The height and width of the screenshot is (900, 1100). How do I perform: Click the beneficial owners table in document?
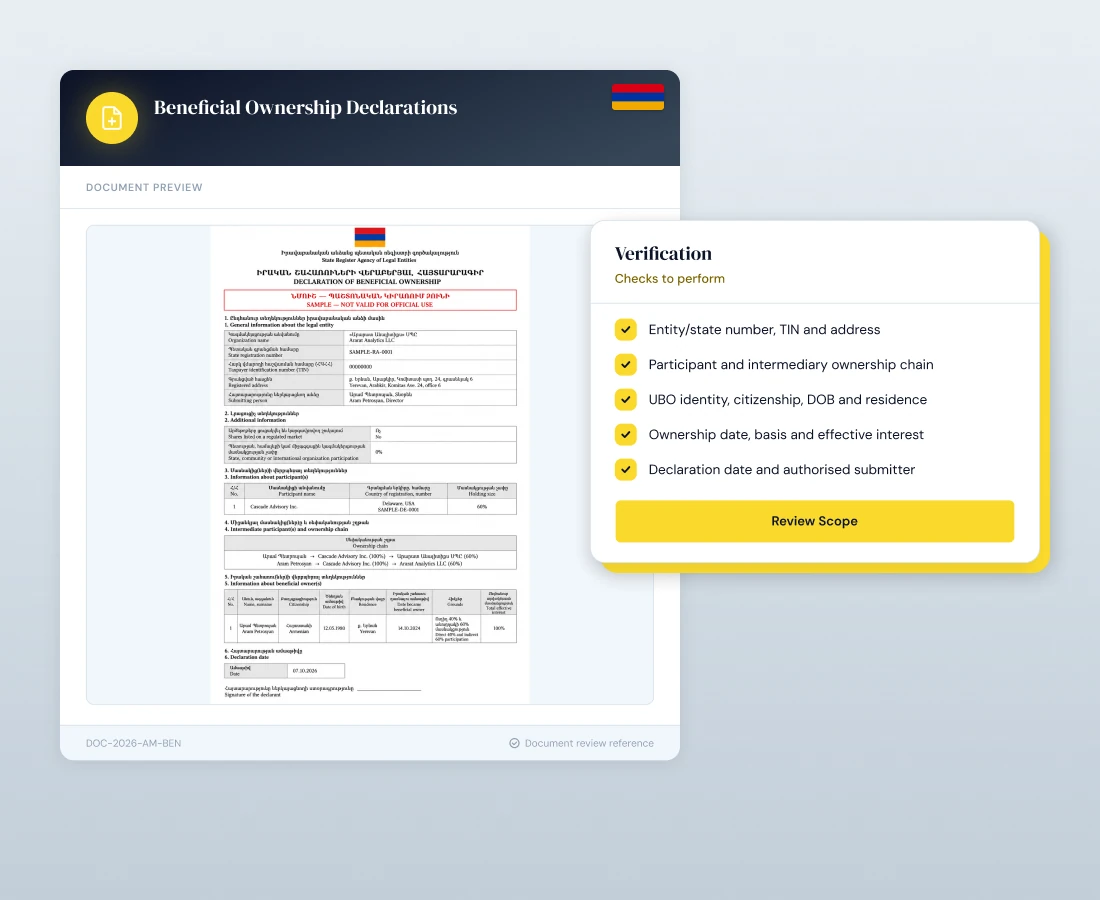coord(370,616)
